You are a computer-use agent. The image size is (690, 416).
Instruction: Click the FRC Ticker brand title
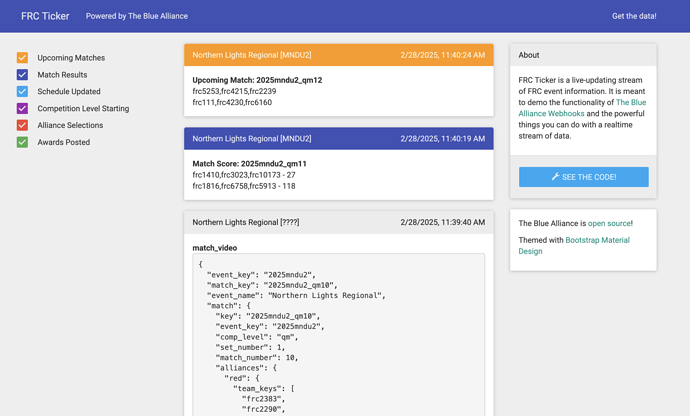(45, 16)
